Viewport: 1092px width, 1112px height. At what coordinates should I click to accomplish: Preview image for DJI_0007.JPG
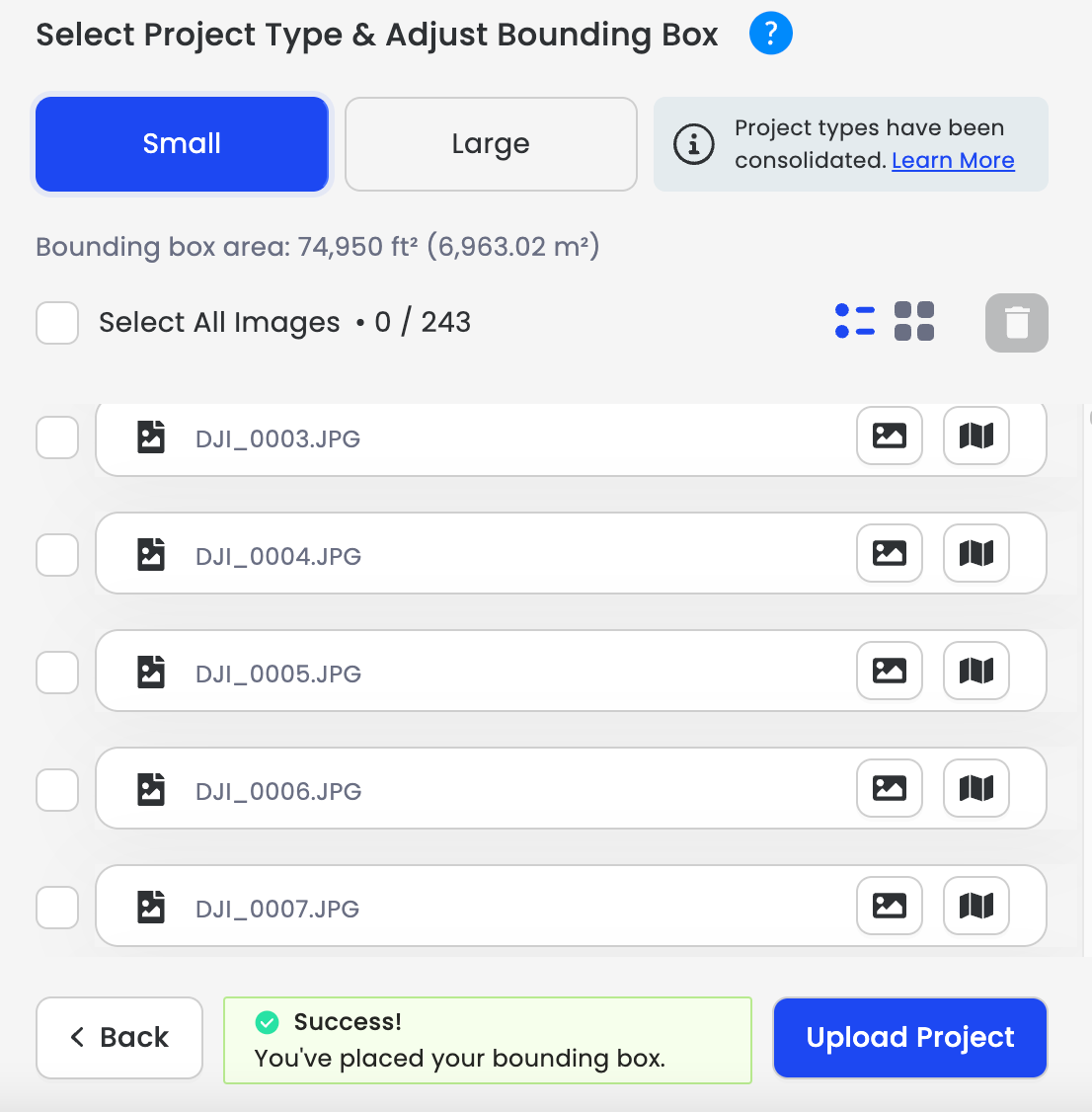pyautogui.click(x=890, y=906)
